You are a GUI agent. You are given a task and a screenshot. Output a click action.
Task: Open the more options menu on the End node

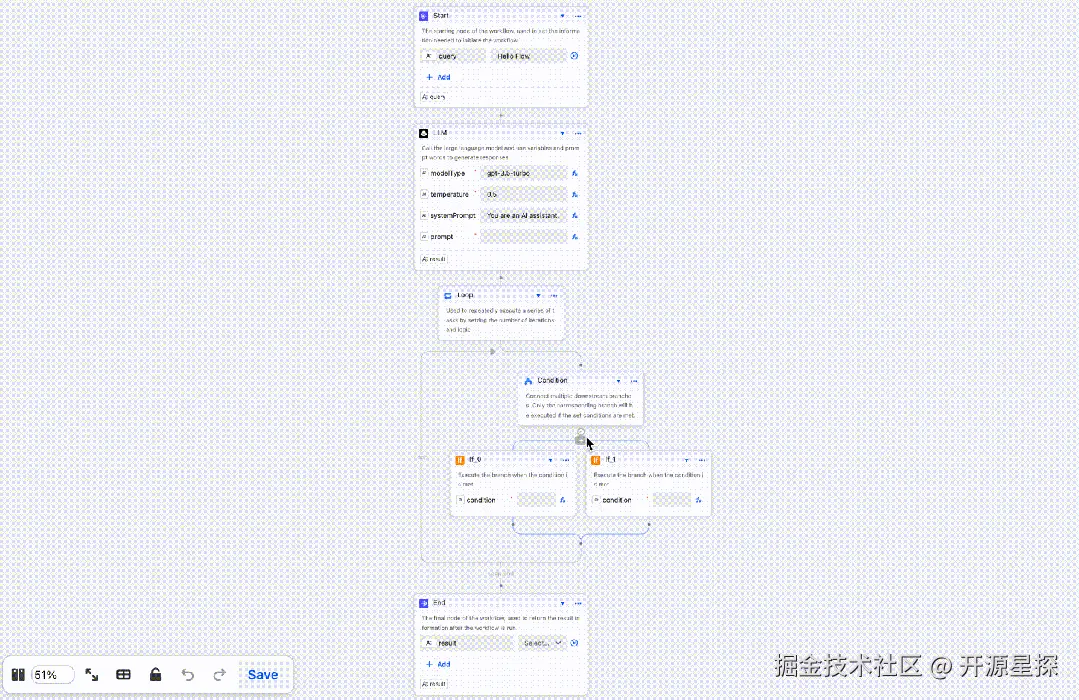(x=579, y=603)
